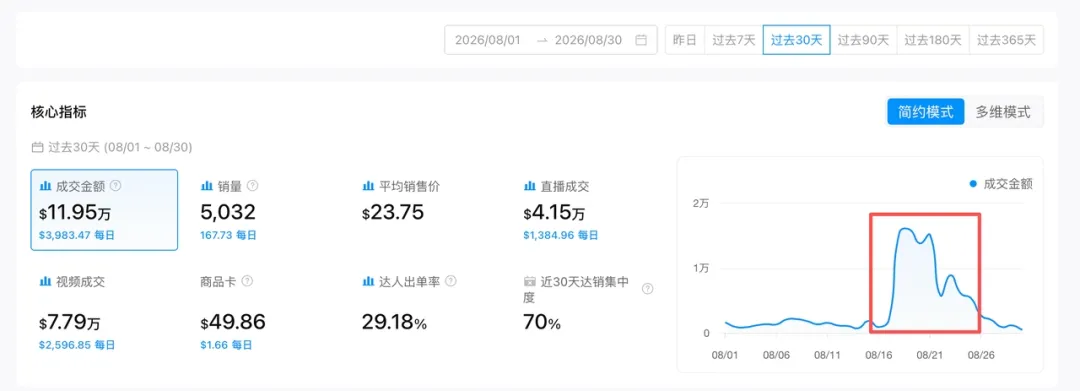
Task: Click the 08/26 chart axis label
Action: point(981,356)
